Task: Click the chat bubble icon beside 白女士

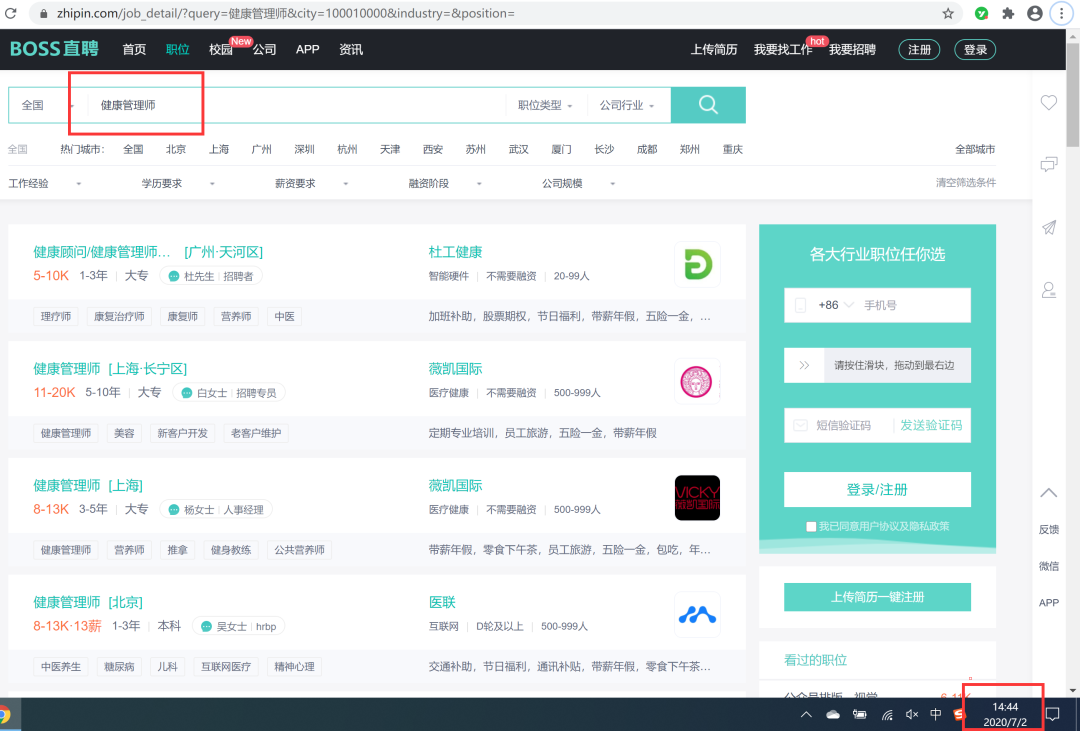Action: pos(186,393)
